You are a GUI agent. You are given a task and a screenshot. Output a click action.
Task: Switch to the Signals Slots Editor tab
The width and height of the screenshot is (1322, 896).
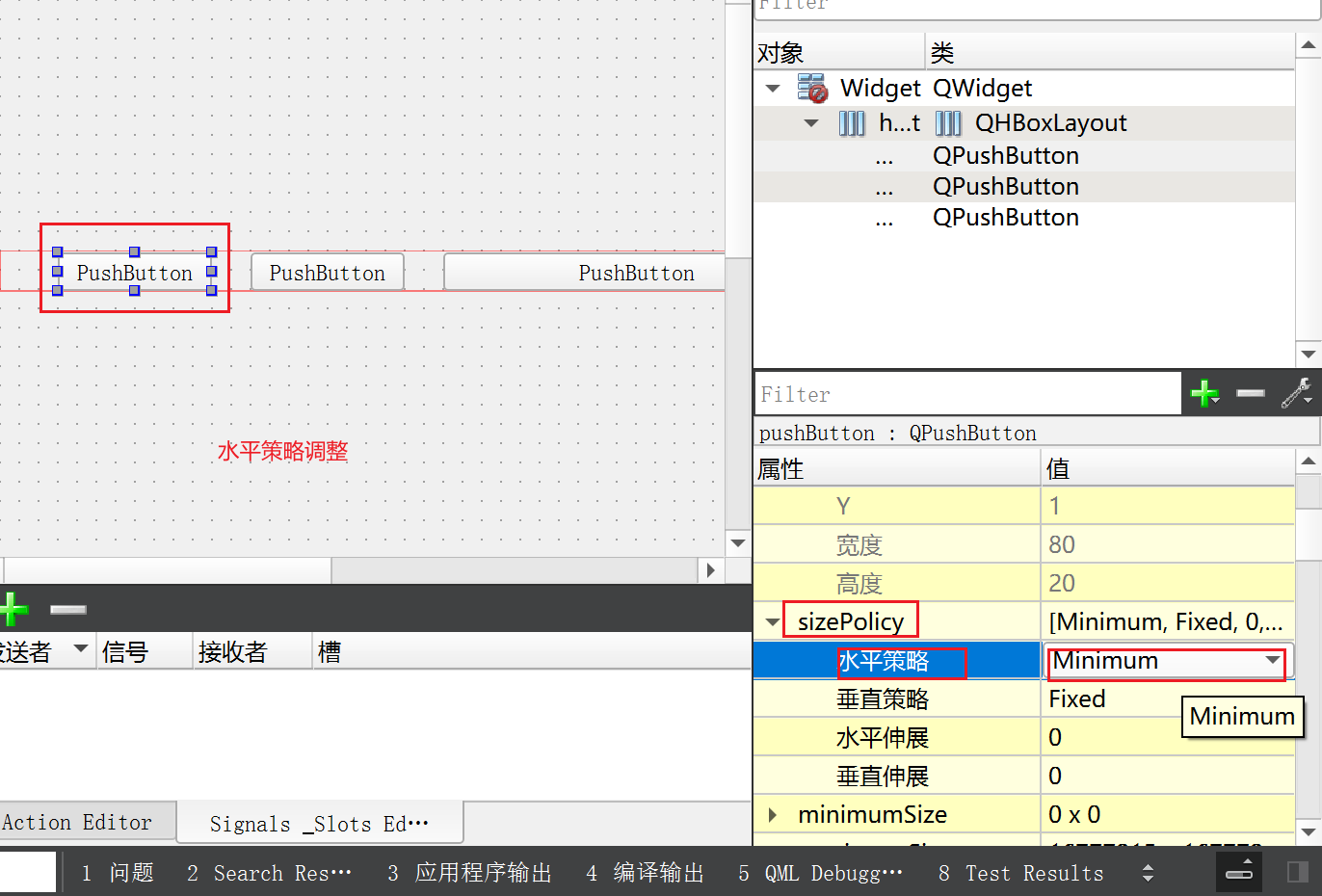[318, 822]
